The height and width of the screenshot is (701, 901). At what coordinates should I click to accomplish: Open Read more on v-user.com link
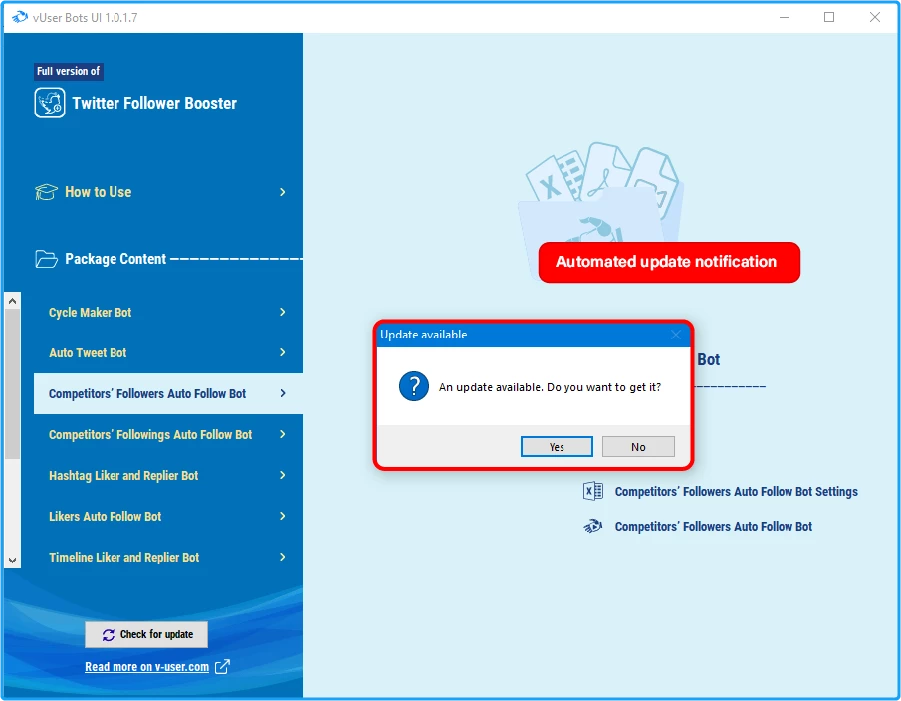coord(147,667)
